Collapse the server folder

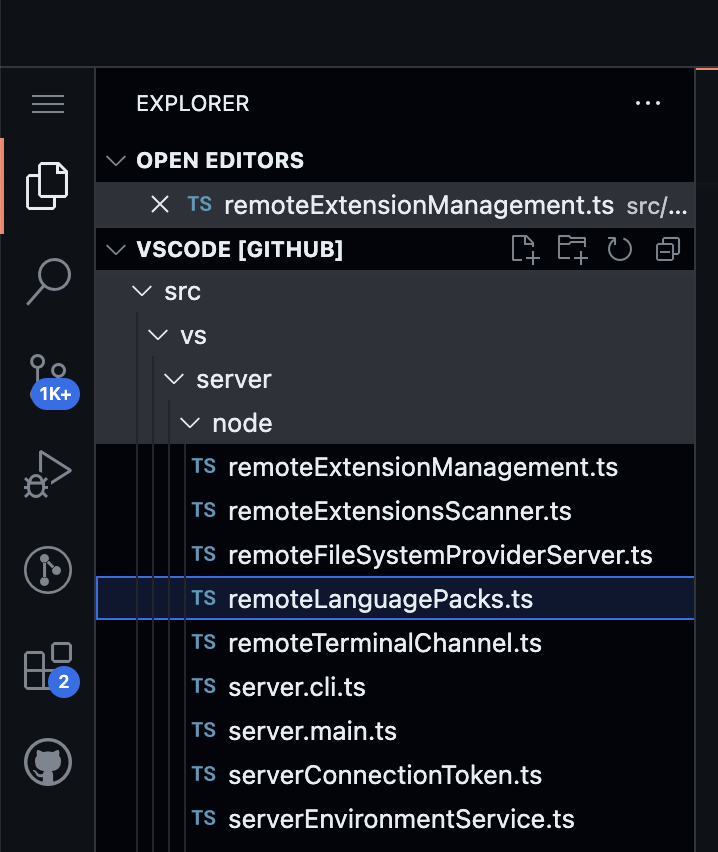click(x=174, y=379)
